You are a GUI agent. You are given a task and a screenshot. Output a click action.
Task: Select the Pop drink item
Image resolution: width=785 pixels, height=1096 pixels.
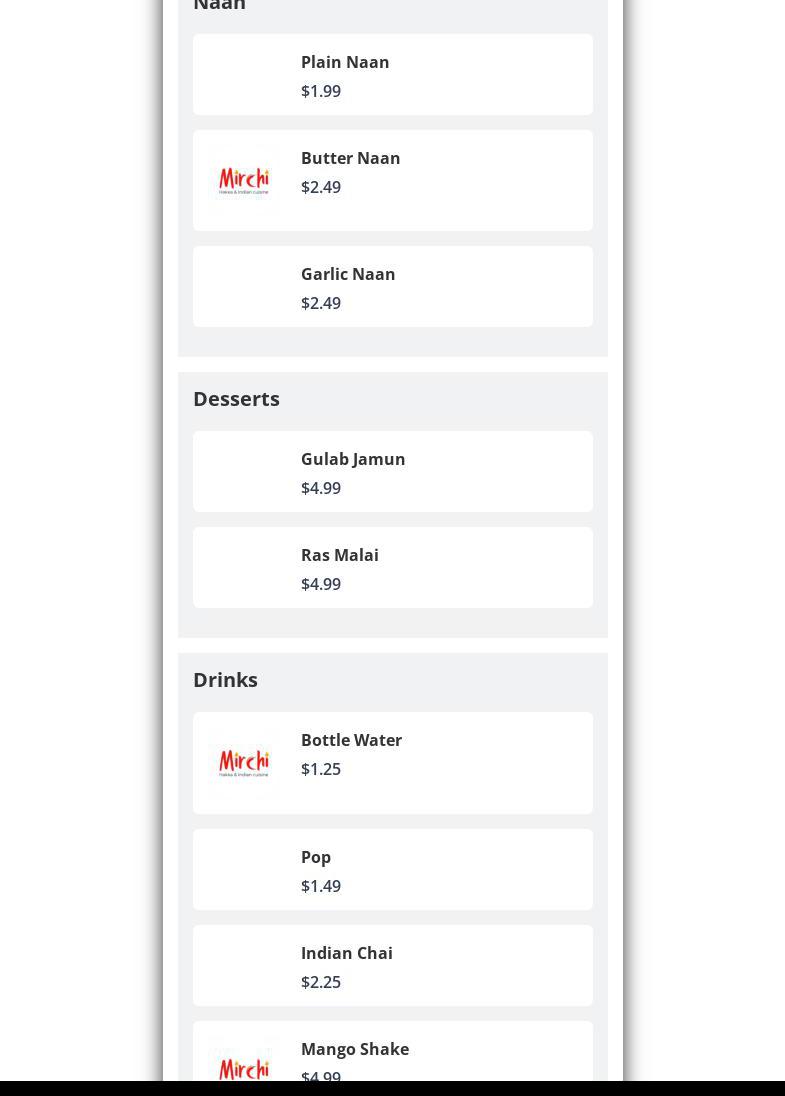[316, 857]
